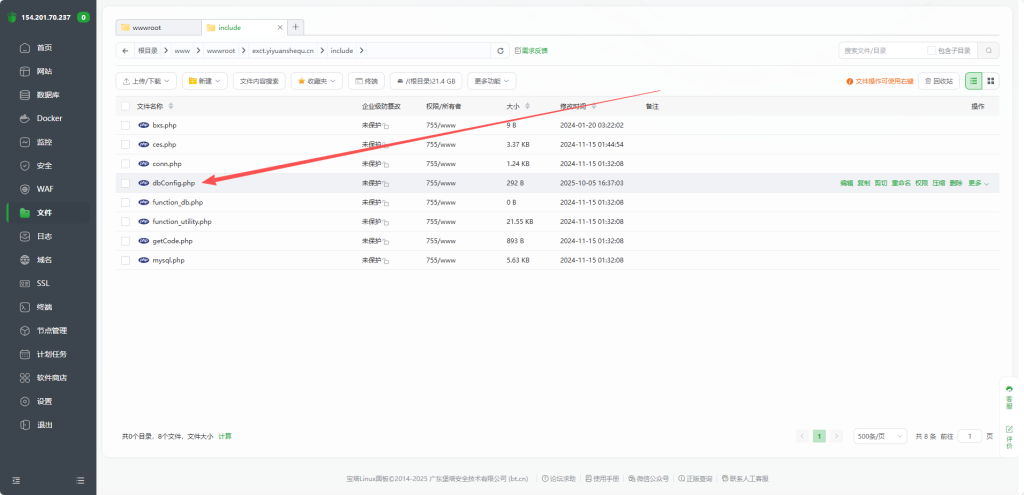Click the search magnifier button
Viewport: 1024px width, 495px height.
pos(988,50)
